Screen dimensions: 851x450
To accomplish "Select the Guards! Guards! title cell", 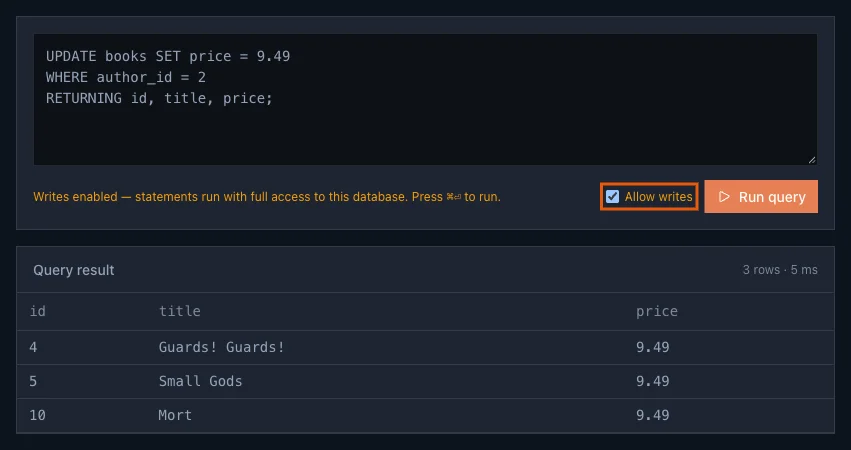I will pyautogui.click(x=221, y=347).
